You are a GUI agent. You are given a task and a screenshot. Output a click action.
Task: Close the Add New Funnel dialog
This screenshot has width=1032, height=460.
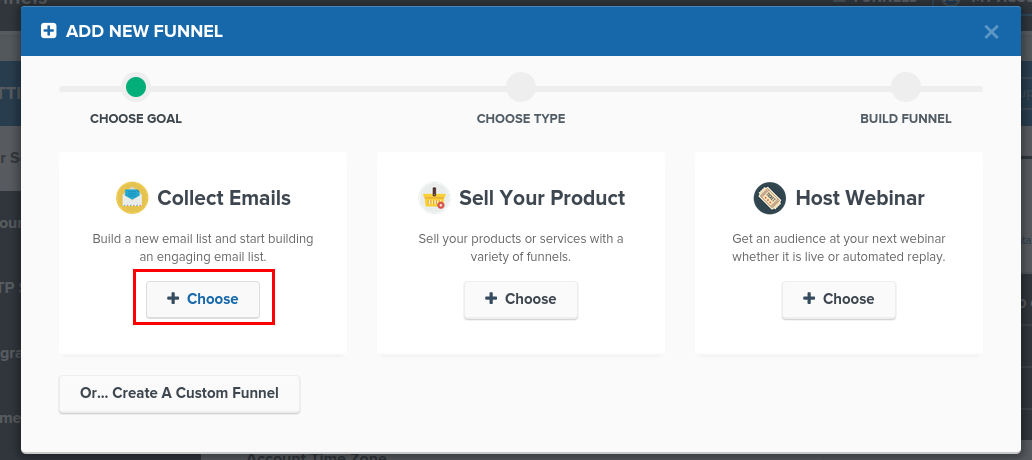tap(991, 32)
